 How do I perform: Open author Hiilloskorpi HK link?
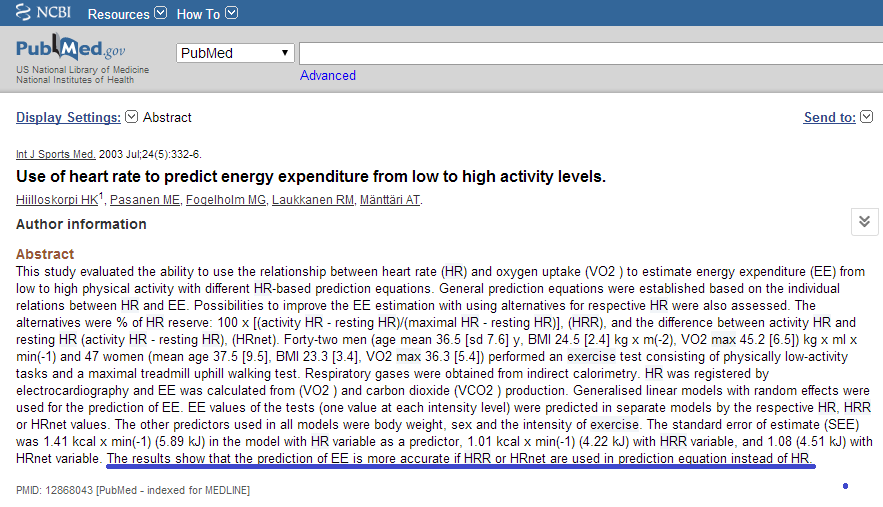point(57,199)
